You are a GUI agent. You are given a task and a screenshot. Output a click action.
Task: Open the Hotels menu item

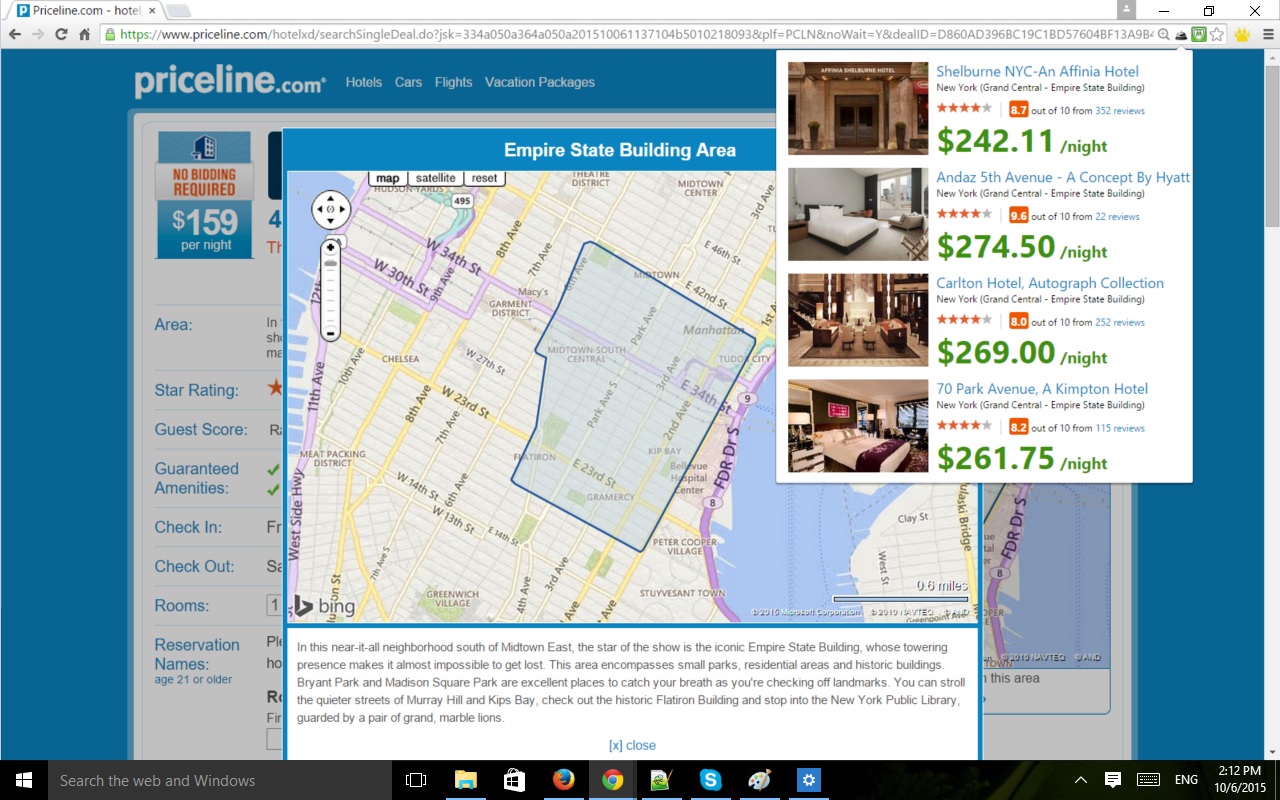364,82
